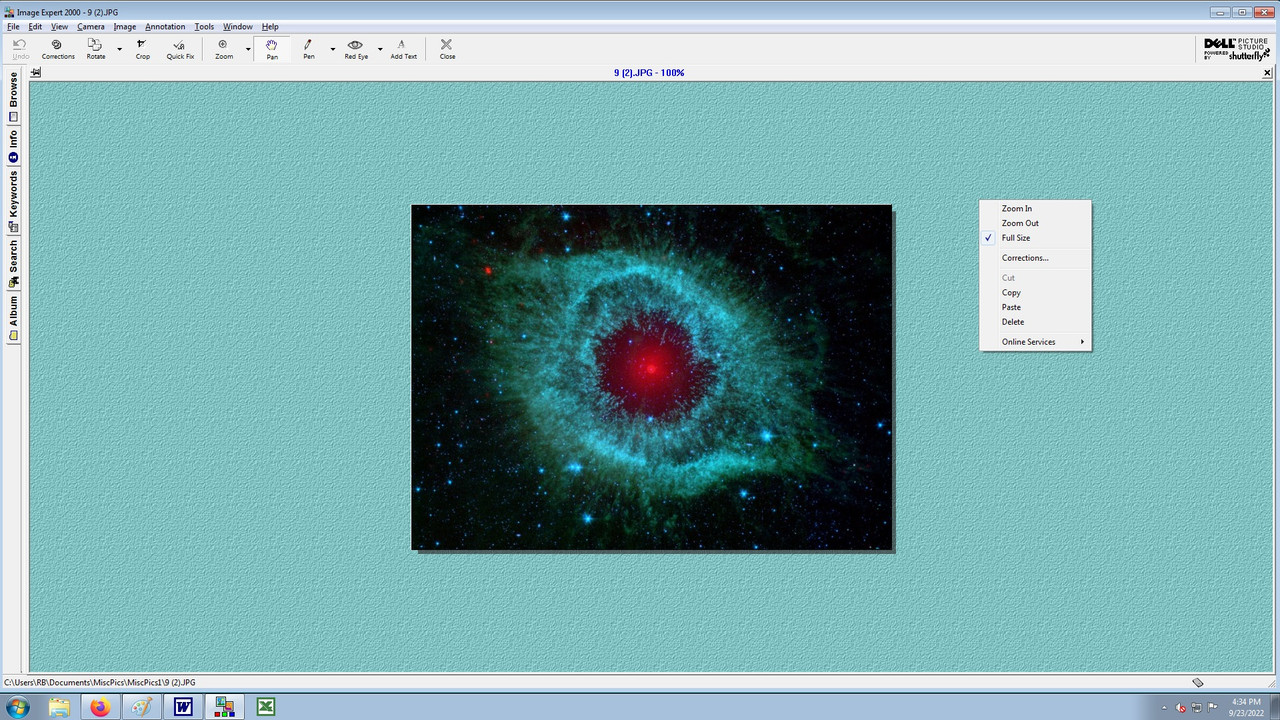Image resolution: width=1280 pixels, height=720 pixels.
Task: Activate the Pan hand tool
Action: tap(271, 49)
